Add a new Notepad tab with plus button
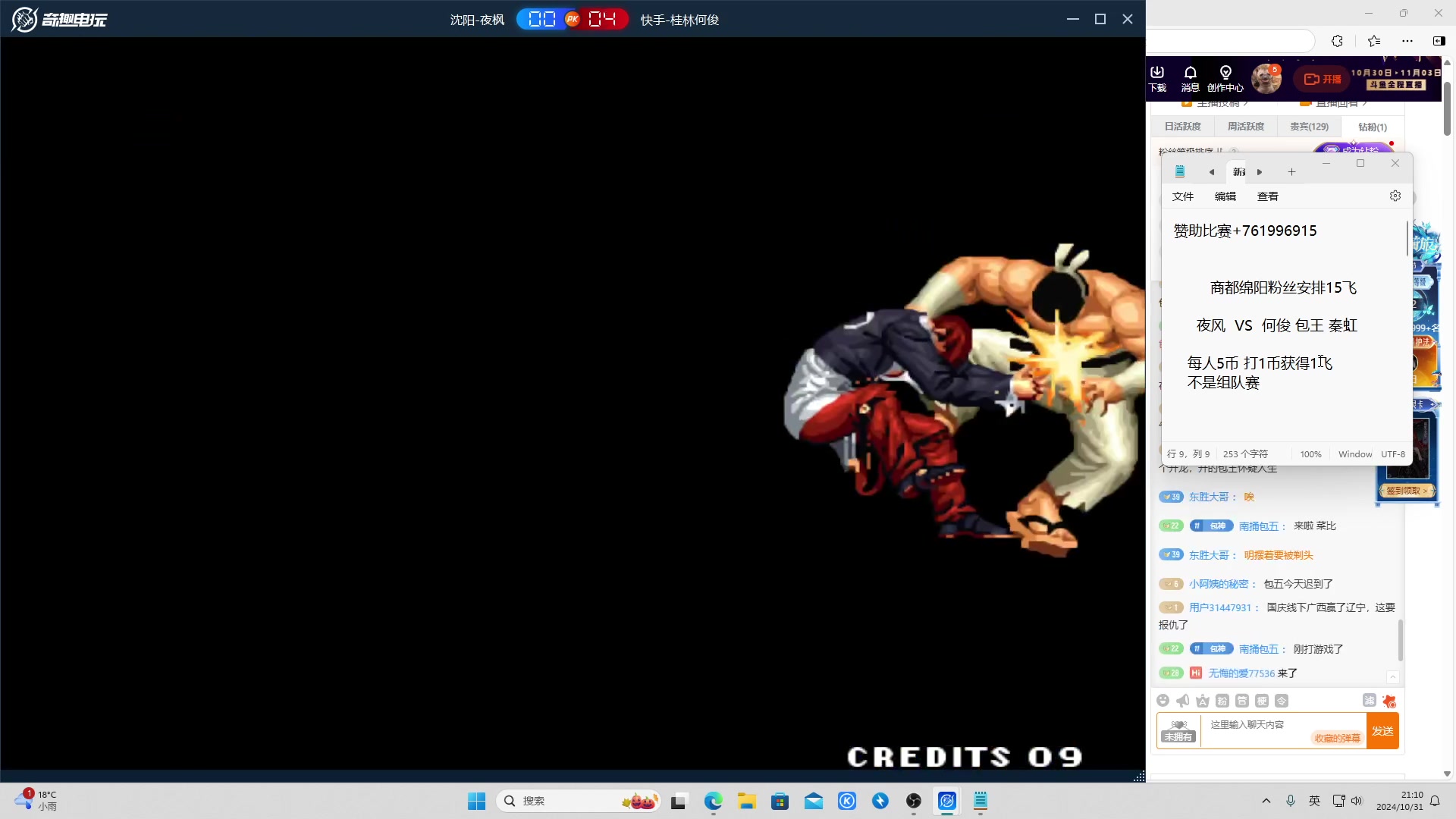The image size is (1456, 819). pyautogui.click(x=1291, y=172)
